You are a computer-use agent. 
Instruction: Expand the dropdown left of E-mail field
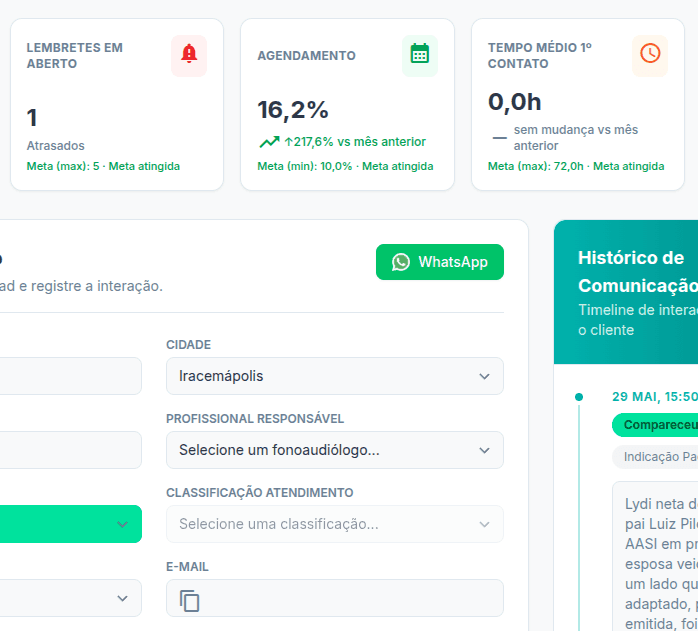pos(70,598)
